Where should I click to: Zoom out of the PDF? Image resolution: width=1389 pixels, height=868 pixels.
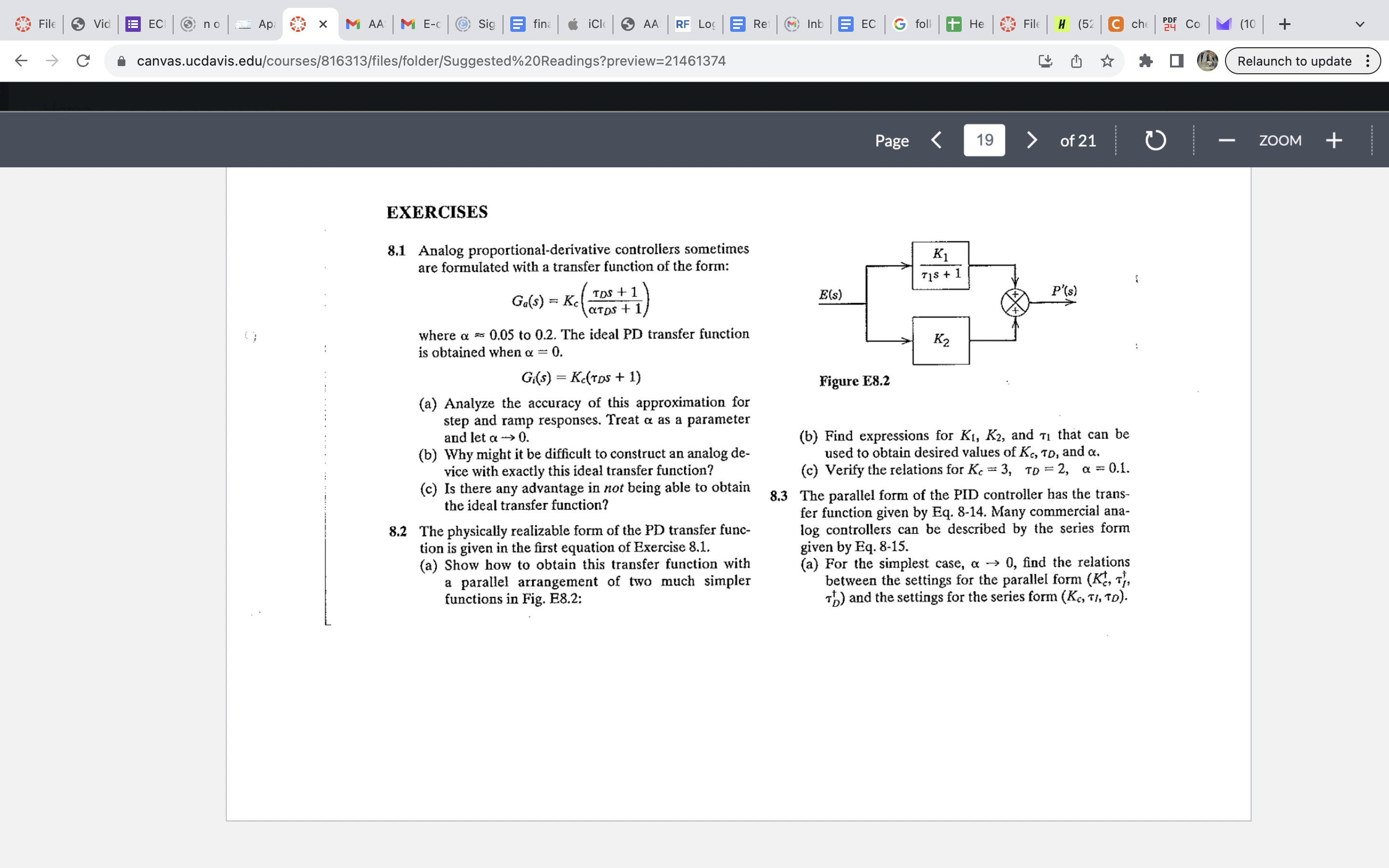1227,139
